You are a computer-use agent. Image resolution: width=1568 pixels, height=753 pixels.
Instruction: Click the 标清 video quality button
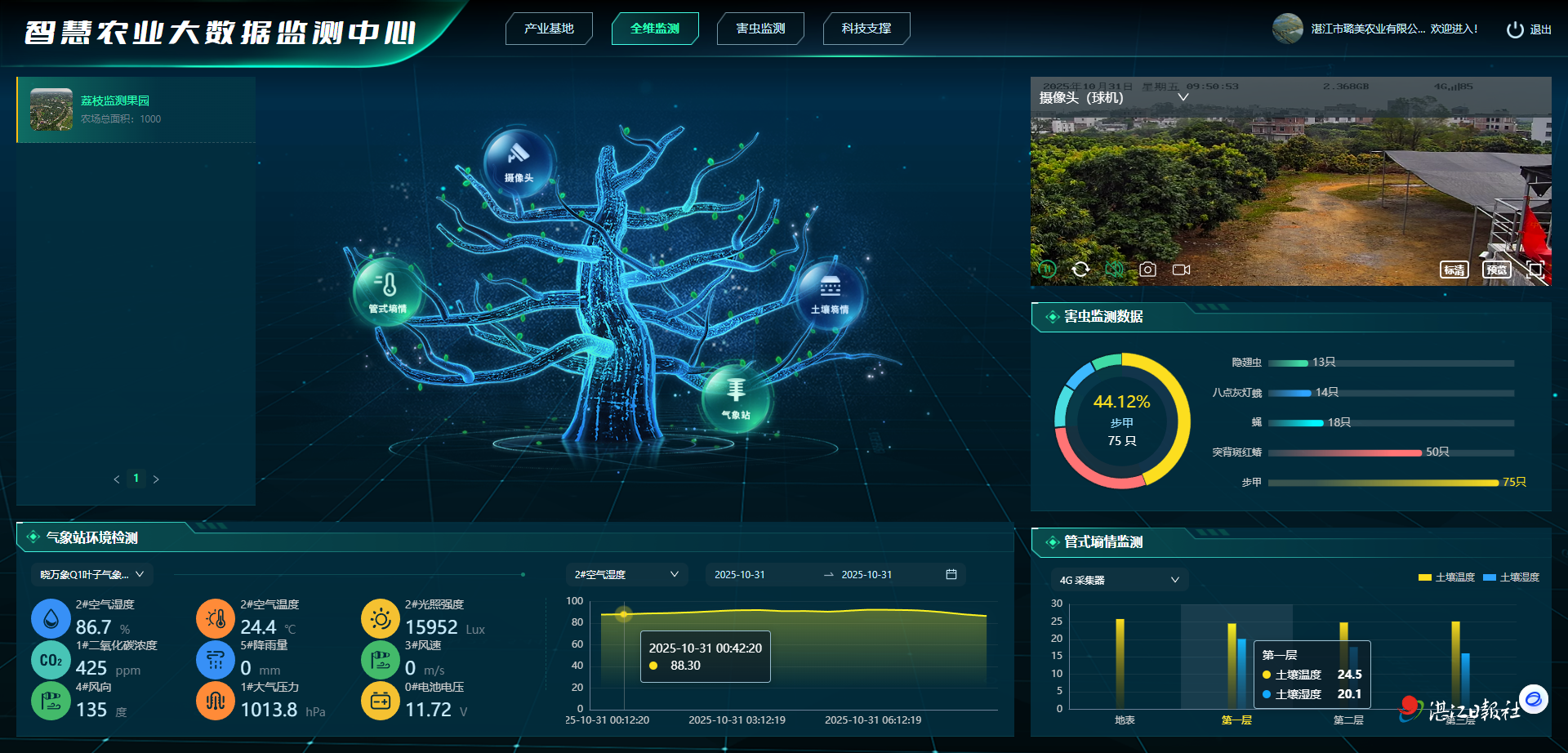(1454, 270)
